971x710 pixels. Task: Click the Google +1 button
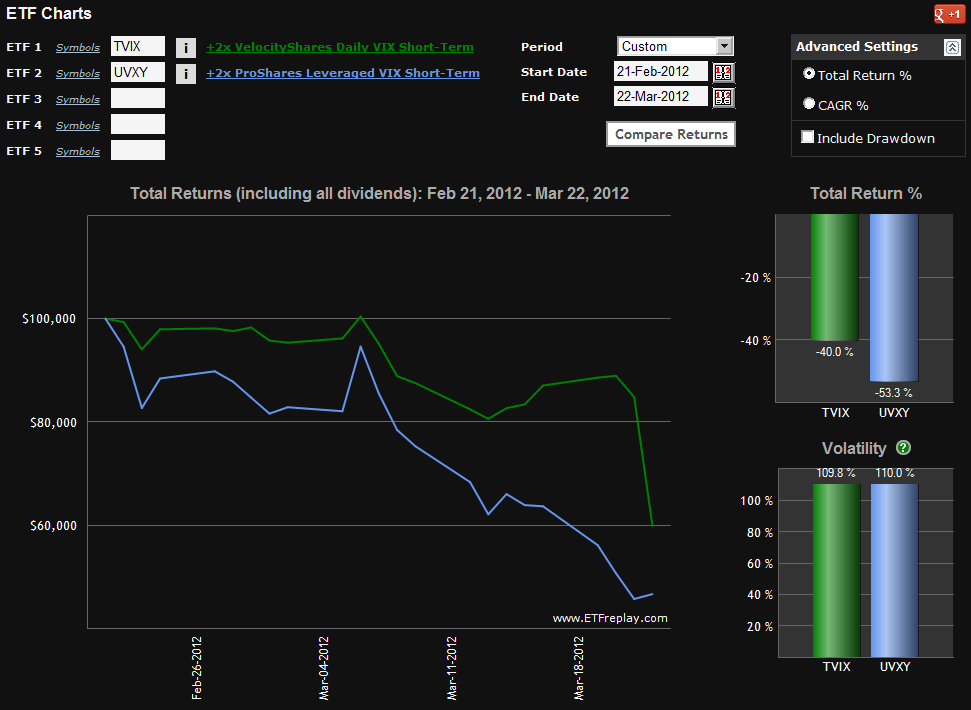[947, 14]
